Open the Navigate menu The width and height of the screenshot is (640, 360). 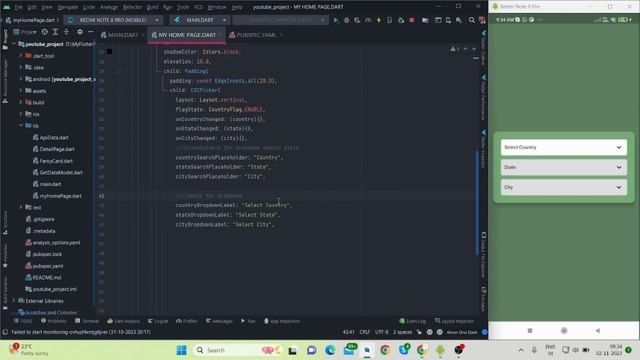(67, 7)
